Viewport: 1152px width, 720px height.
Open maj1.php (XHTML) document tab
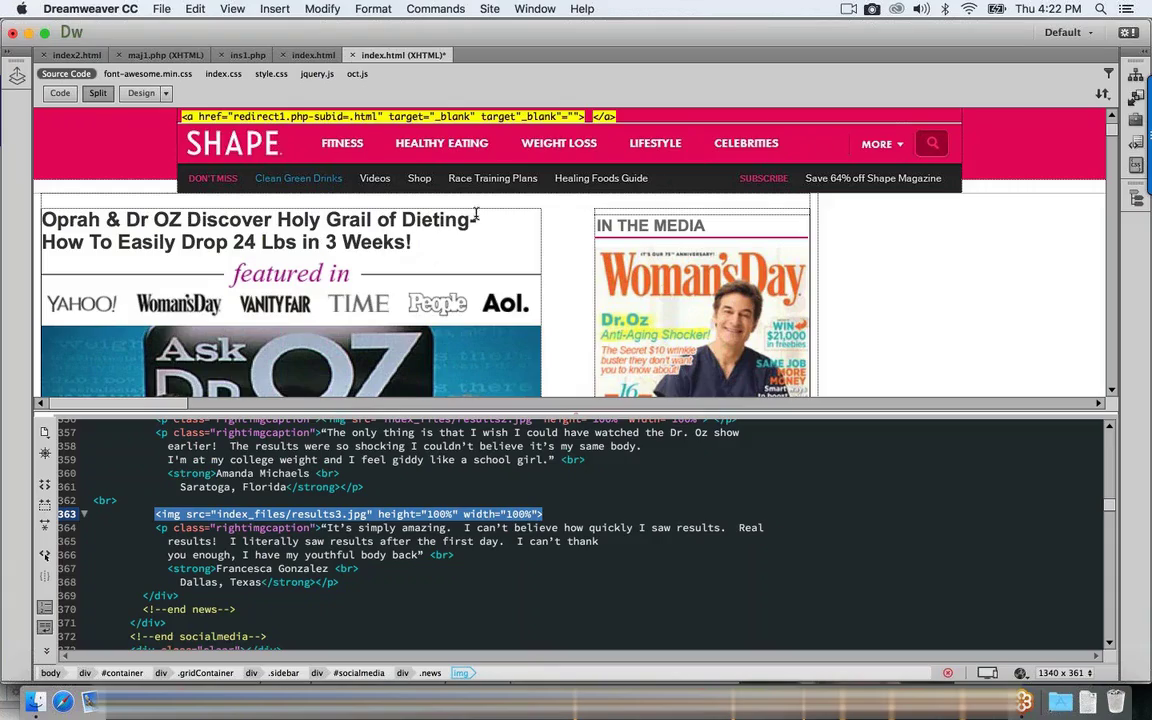tap(166, 55)
